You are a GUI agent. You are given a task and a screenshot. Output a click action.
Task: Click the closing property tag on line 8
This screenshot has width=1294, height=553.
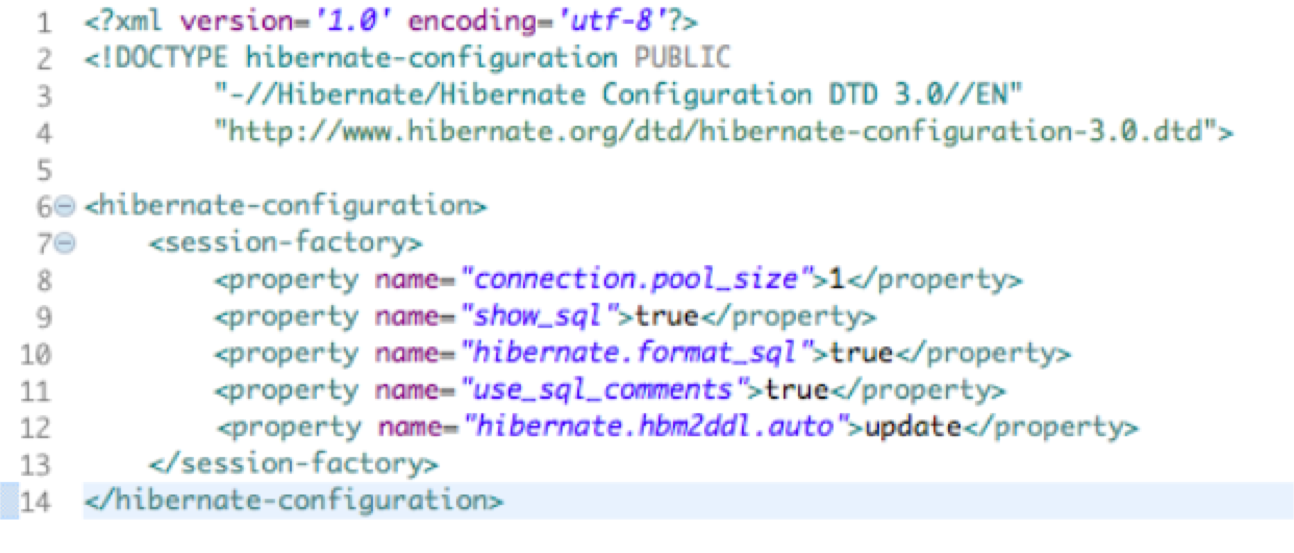coord(934,280)
